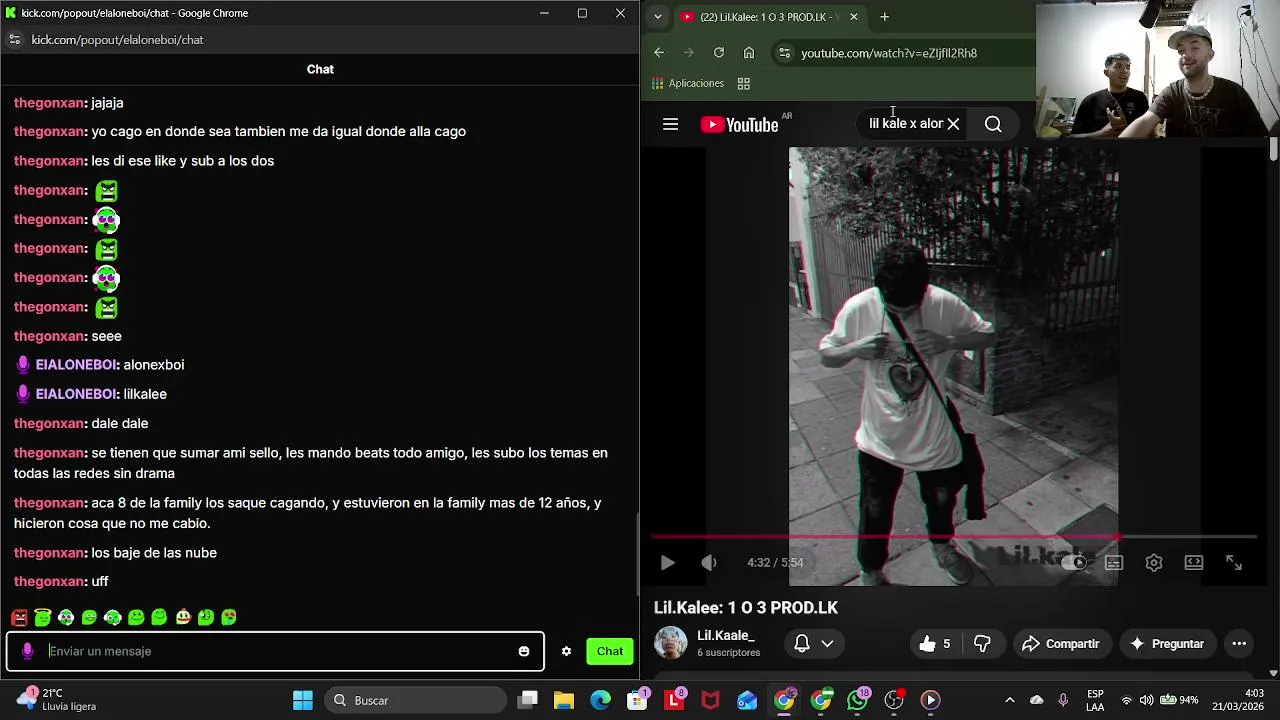
Task: Open the YouTube hamburger guide menu
Action: point(670,124)
